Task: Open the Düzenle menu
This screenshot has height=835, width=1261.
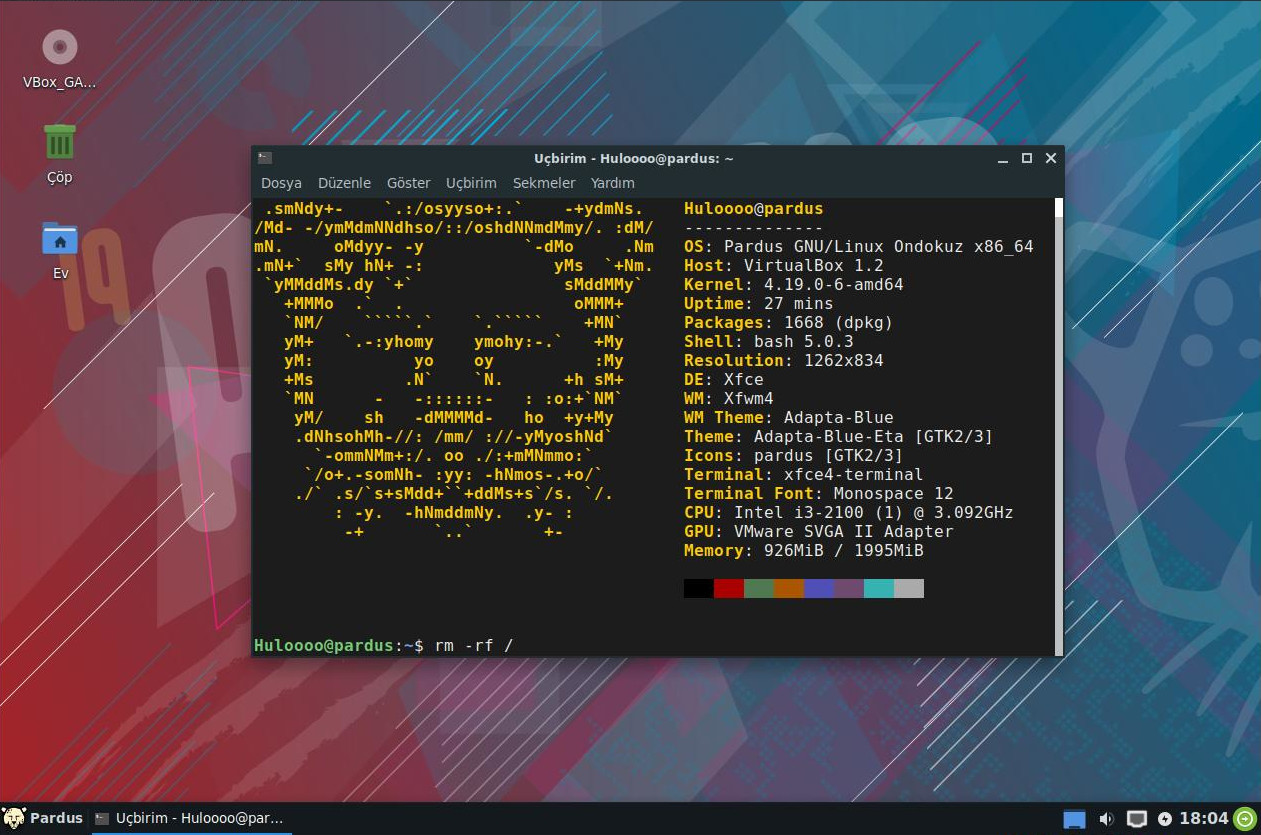Action: pos(344,183)
